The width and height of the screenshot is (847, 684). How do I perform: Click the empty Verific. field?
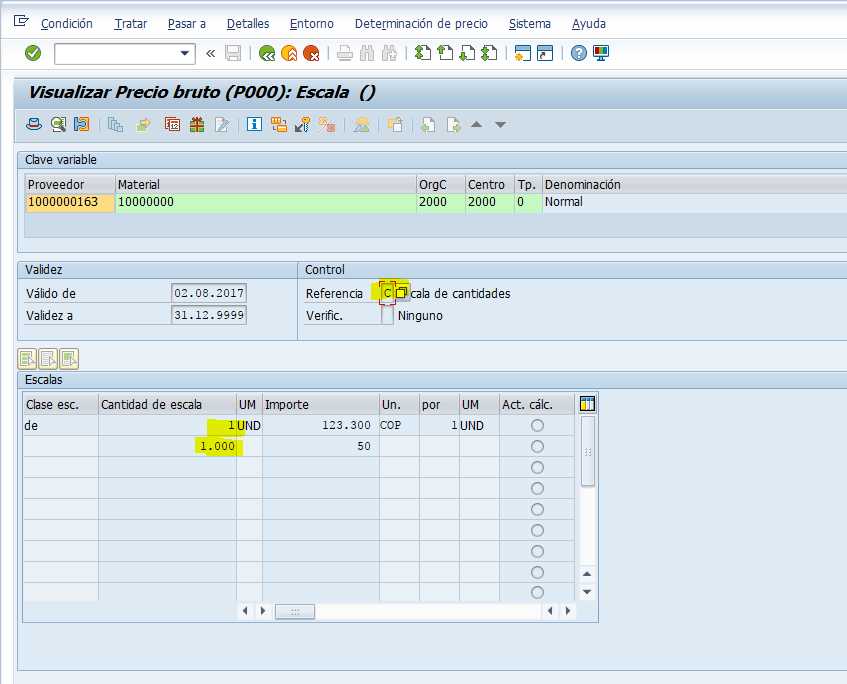point(387,316)
